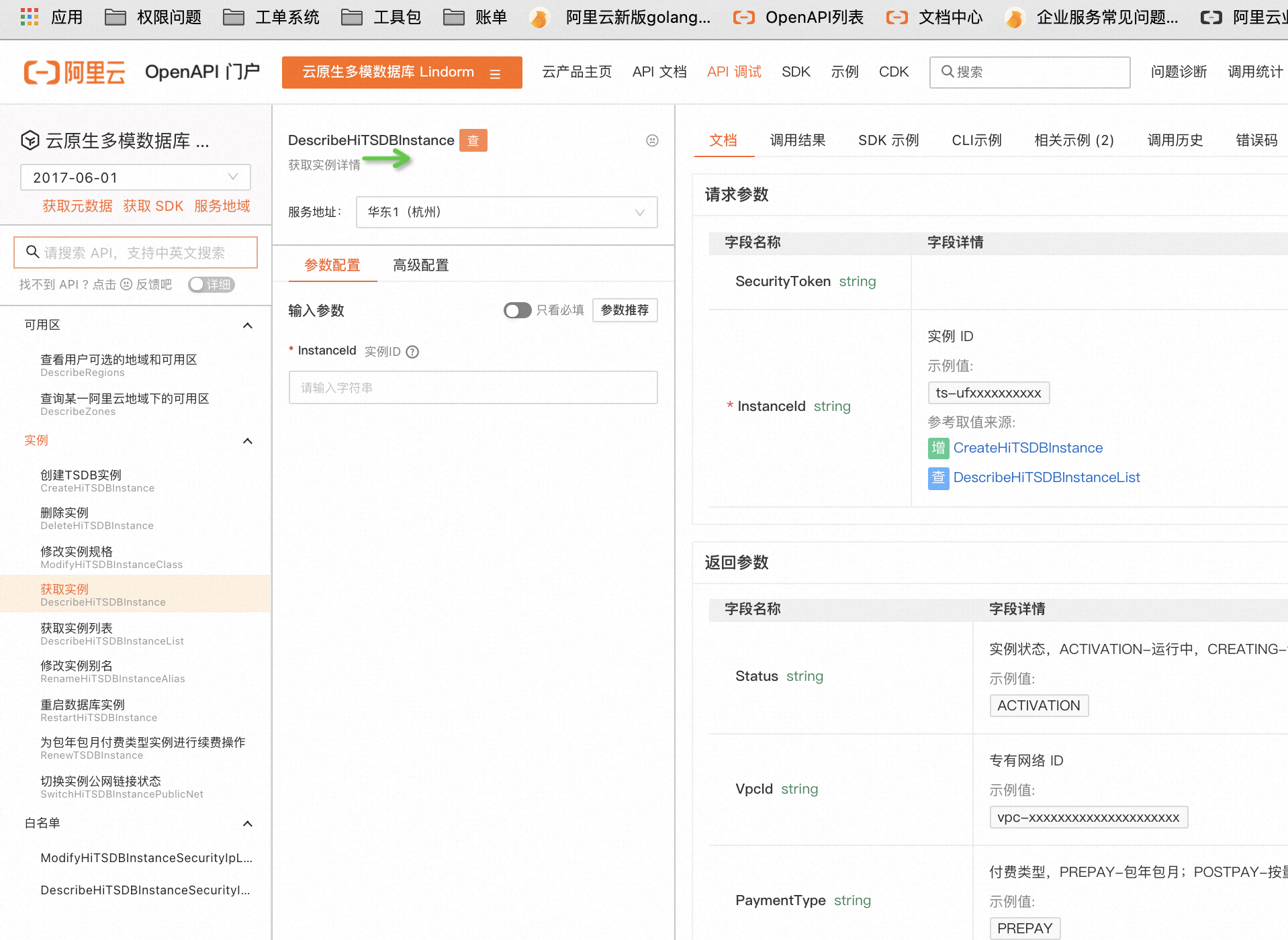Screen dimensions: 1288x940
Task: Select RenewTSDBInstance API in sidebar
Action: pyautogui.click(x=143, y=748)
